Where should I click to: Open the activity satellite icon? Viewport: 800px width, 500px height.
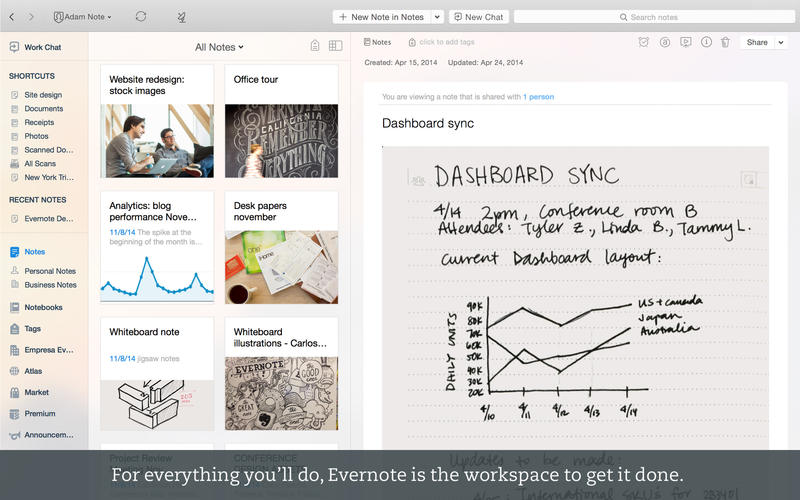(181, 17)
